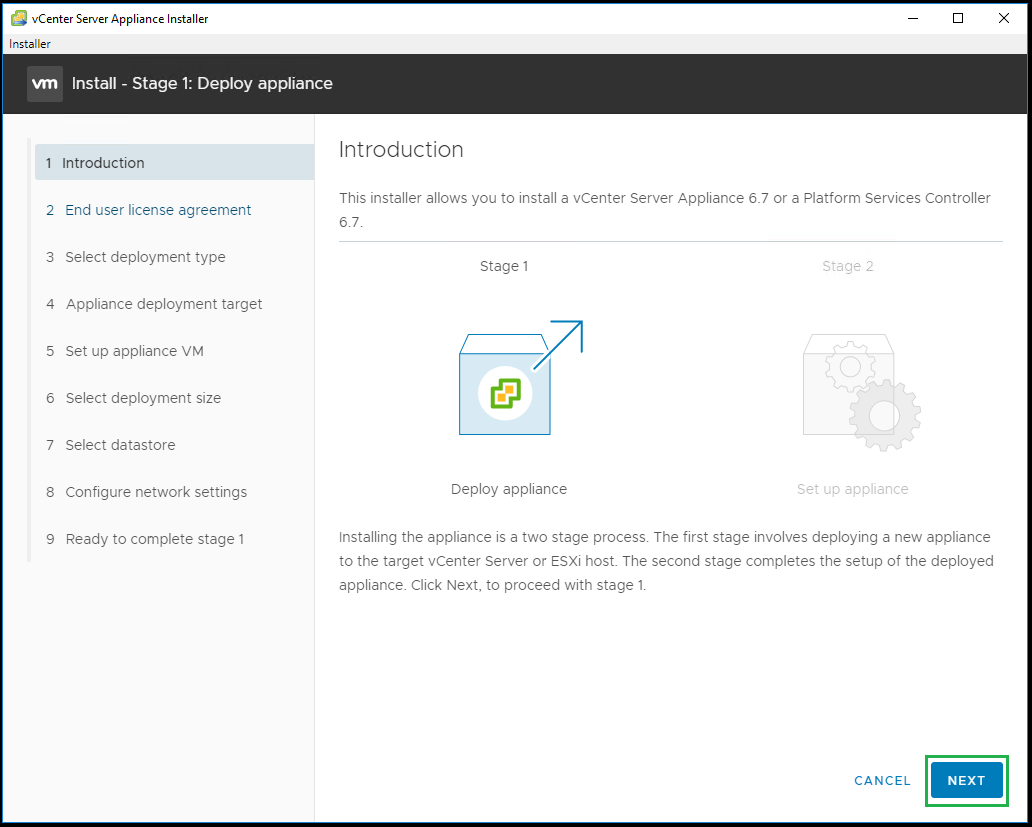Open the Installer menu

tap(30, 44)
